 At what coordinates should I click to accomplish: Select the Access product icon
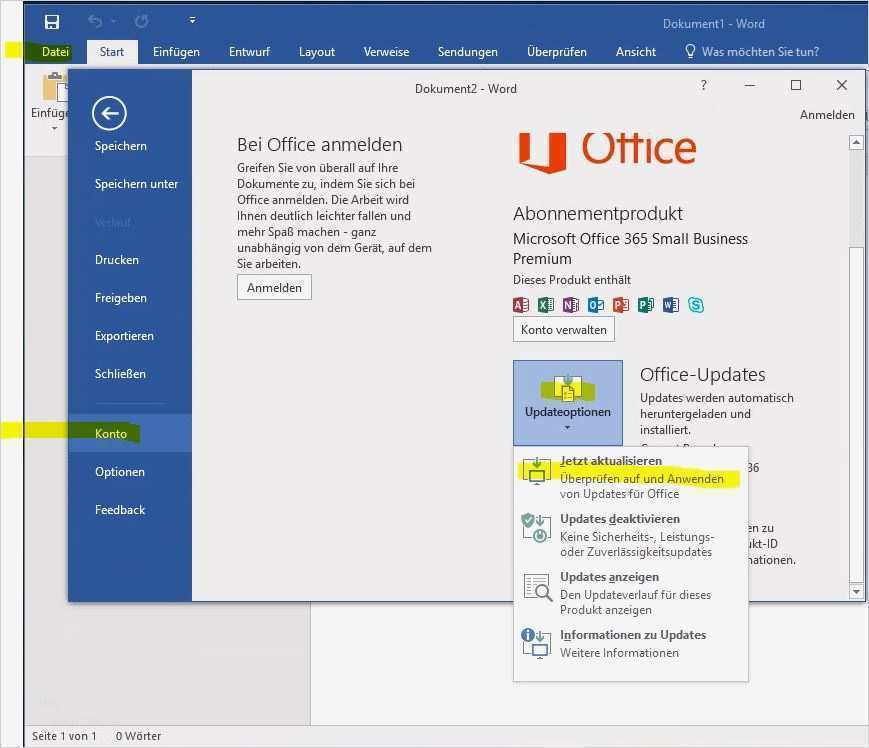[520, 305]
